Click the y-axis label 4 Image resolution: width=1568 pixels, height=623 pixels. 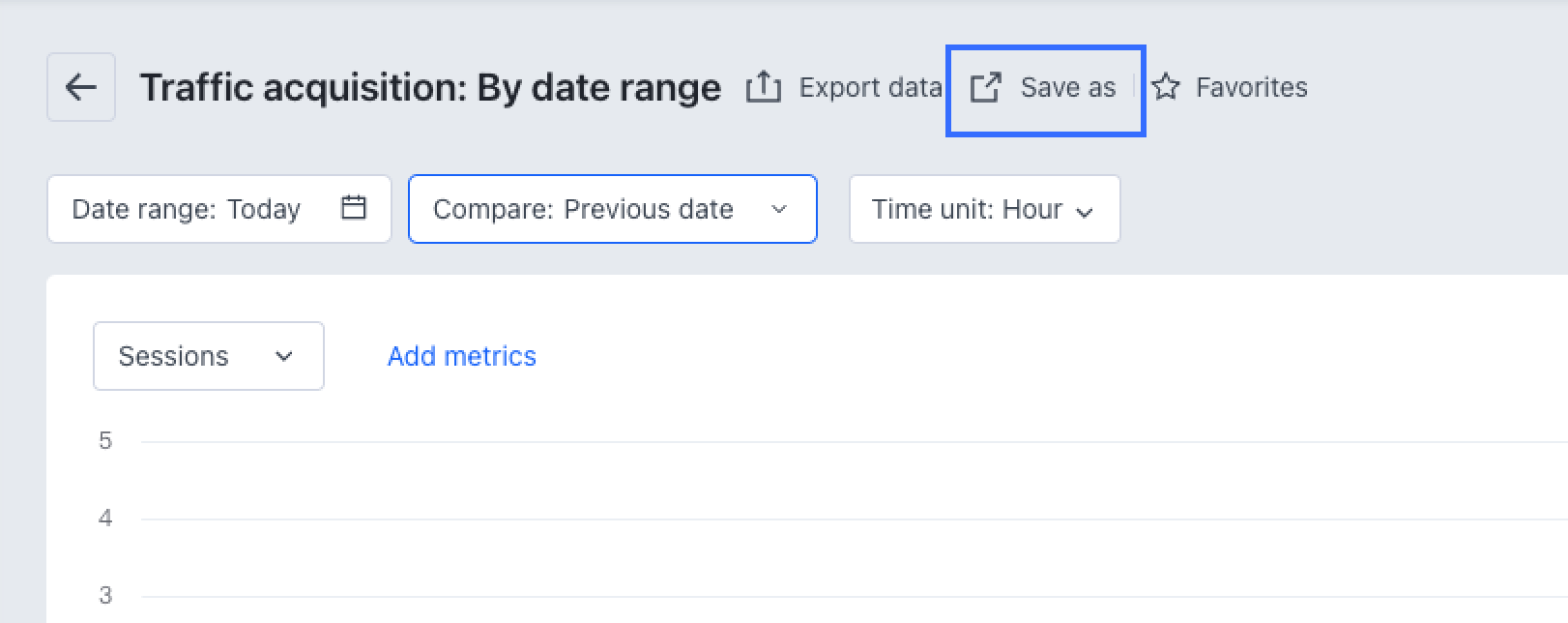105,519
